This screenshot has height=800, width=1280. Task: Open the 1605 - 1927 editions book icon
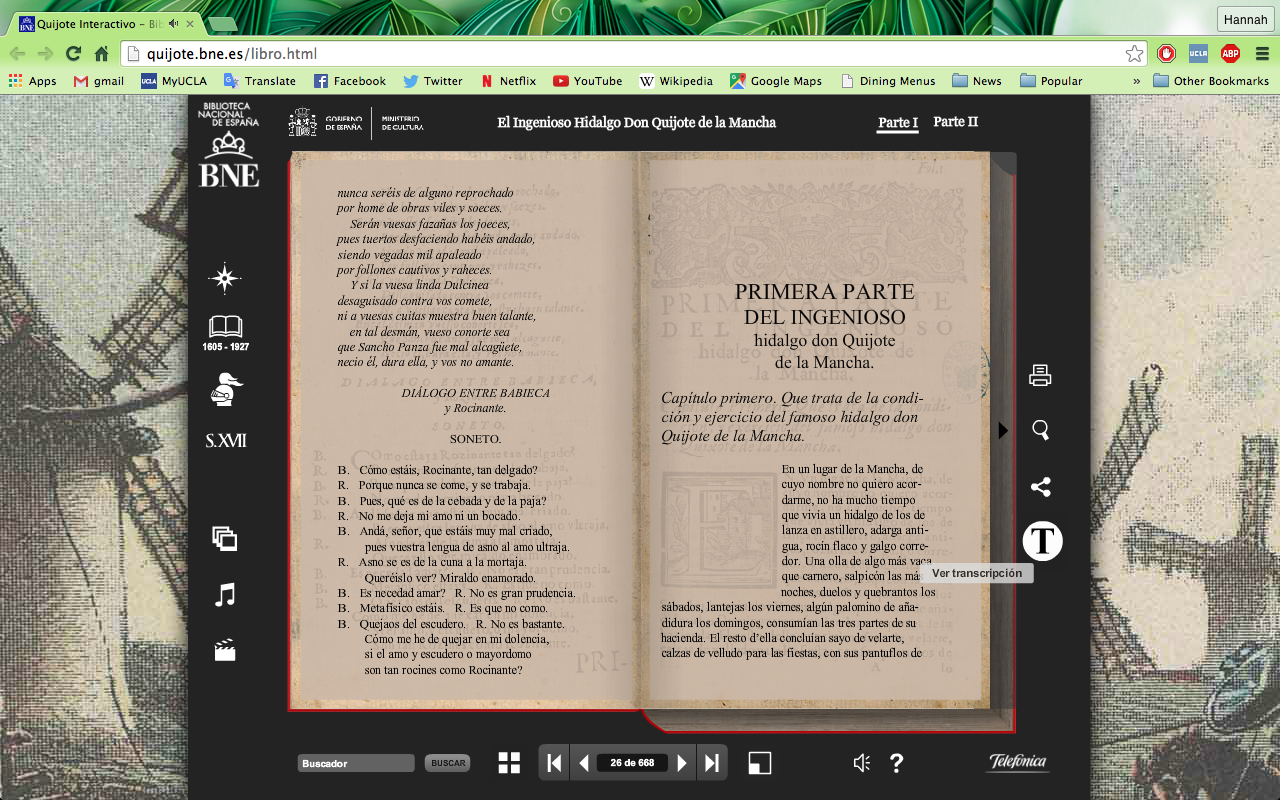[x=225, y=328]
